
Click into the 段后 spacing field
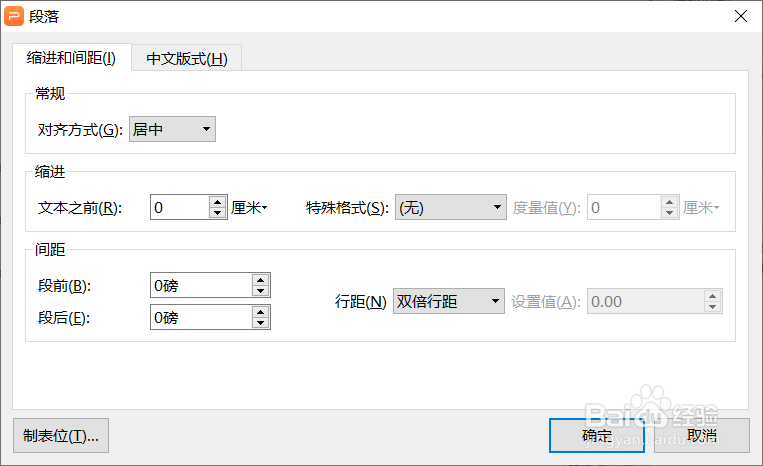pyautogui.click(x=201, y=318)
